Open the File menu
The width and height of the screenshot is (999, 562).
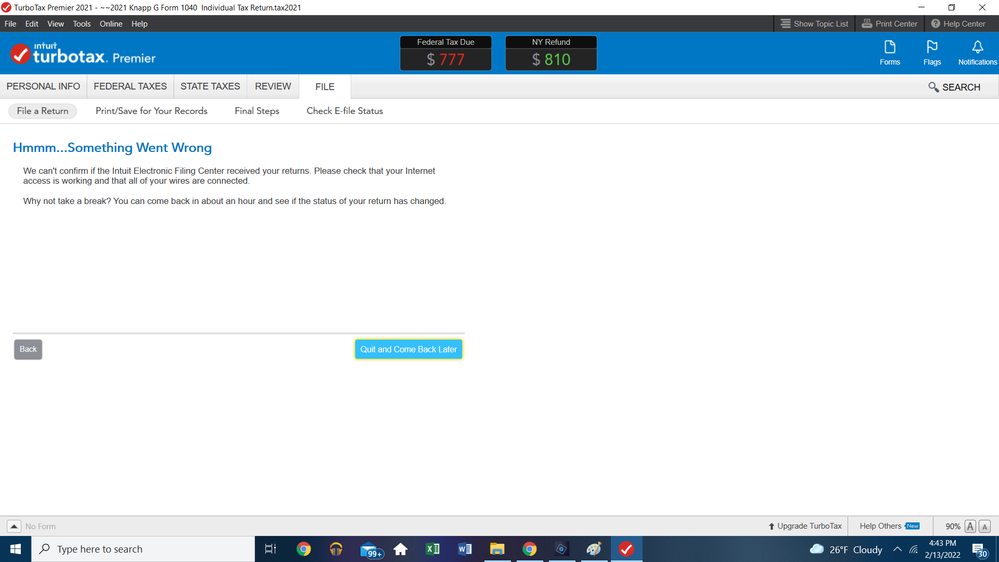(10, 24)
